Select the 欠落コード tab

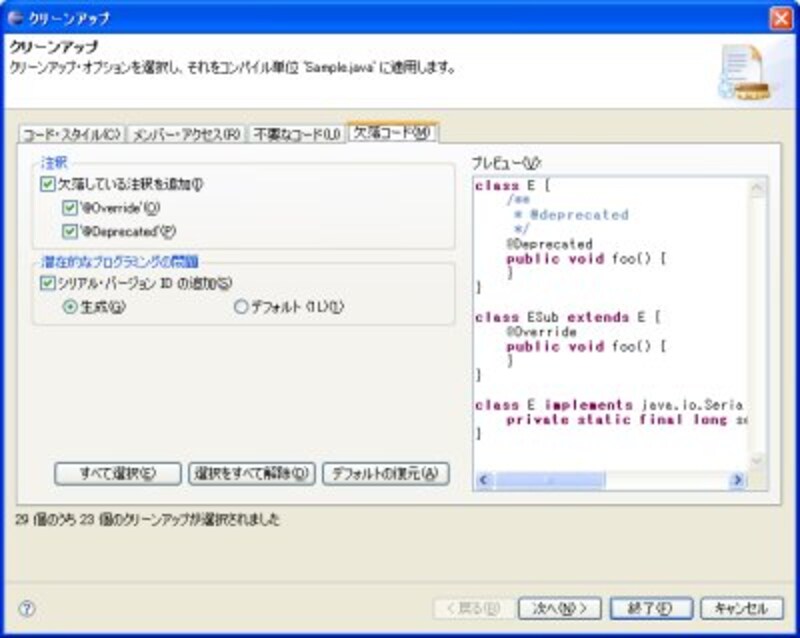click(x=392, y=133)
